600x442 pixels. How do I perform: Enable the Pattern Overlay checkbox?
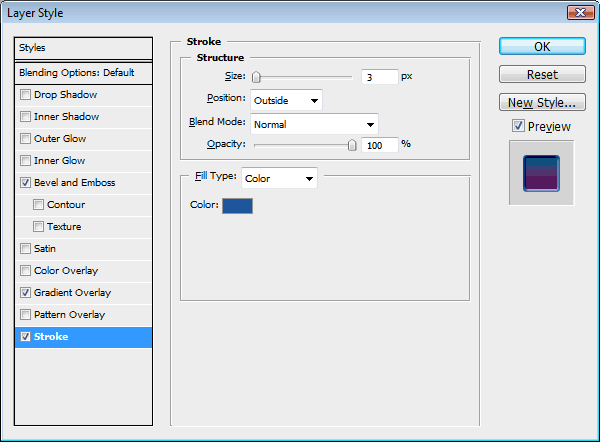tap(25, 315)
